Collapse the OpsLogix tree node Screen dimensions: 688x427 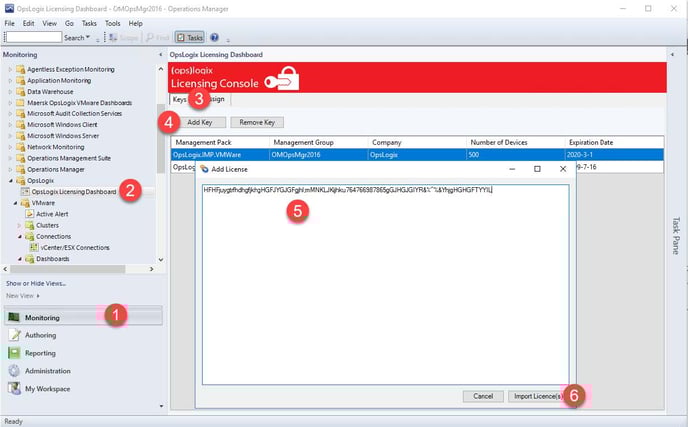coord(9,181)
